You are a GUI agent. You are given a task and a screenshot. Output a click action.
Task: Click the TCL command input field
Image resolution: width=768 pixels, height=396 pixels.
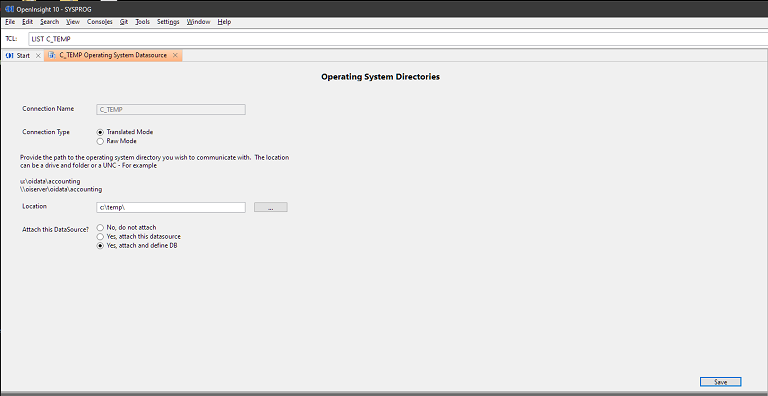[397, 39]
